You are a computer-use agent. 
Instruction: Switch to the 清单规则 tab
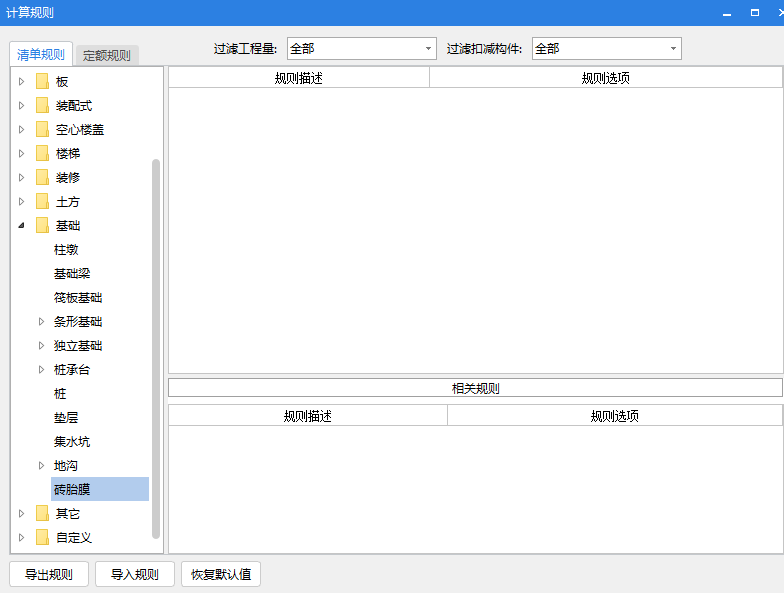coord(41,54)
